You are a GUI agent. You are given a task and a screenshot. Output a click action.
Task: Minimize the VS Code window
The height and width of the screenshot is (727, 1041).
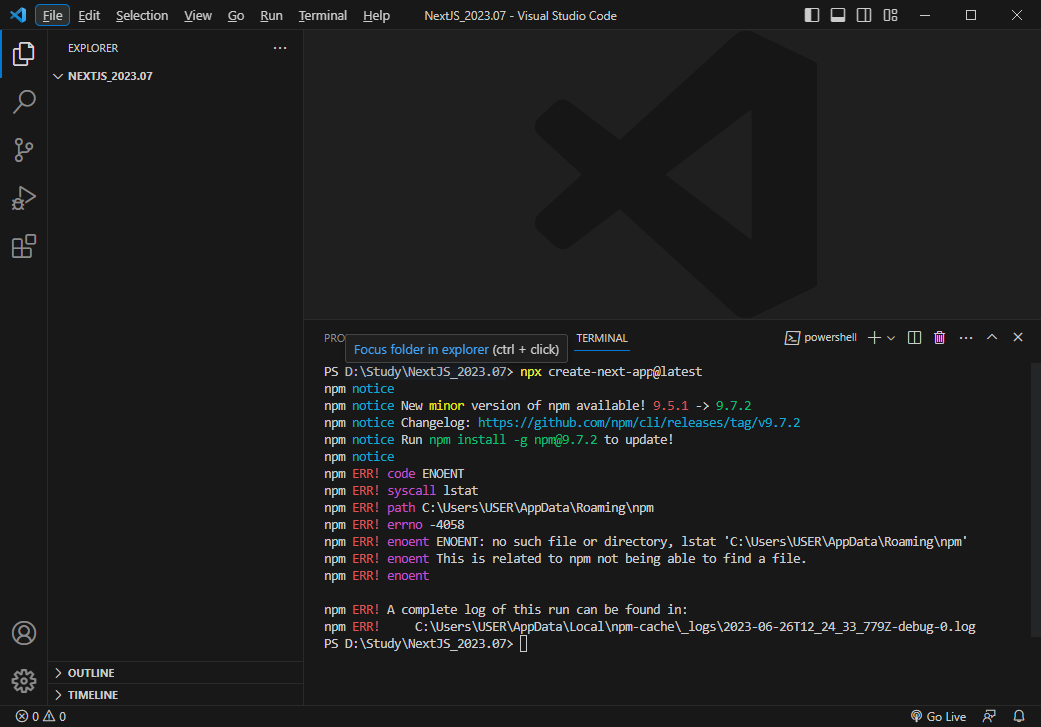925,15
